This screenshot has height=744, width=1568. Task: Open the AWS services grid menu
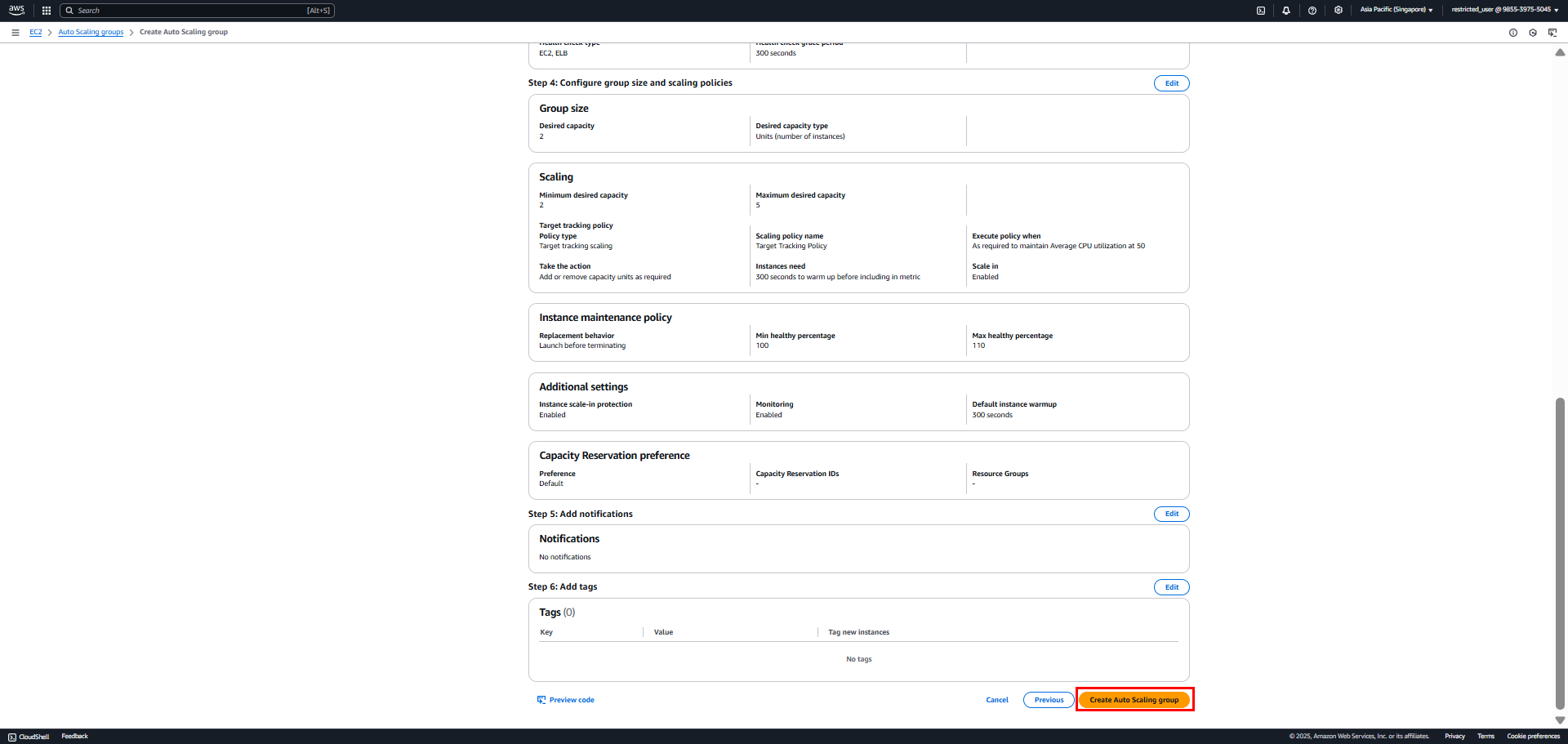tap(47, 11)
